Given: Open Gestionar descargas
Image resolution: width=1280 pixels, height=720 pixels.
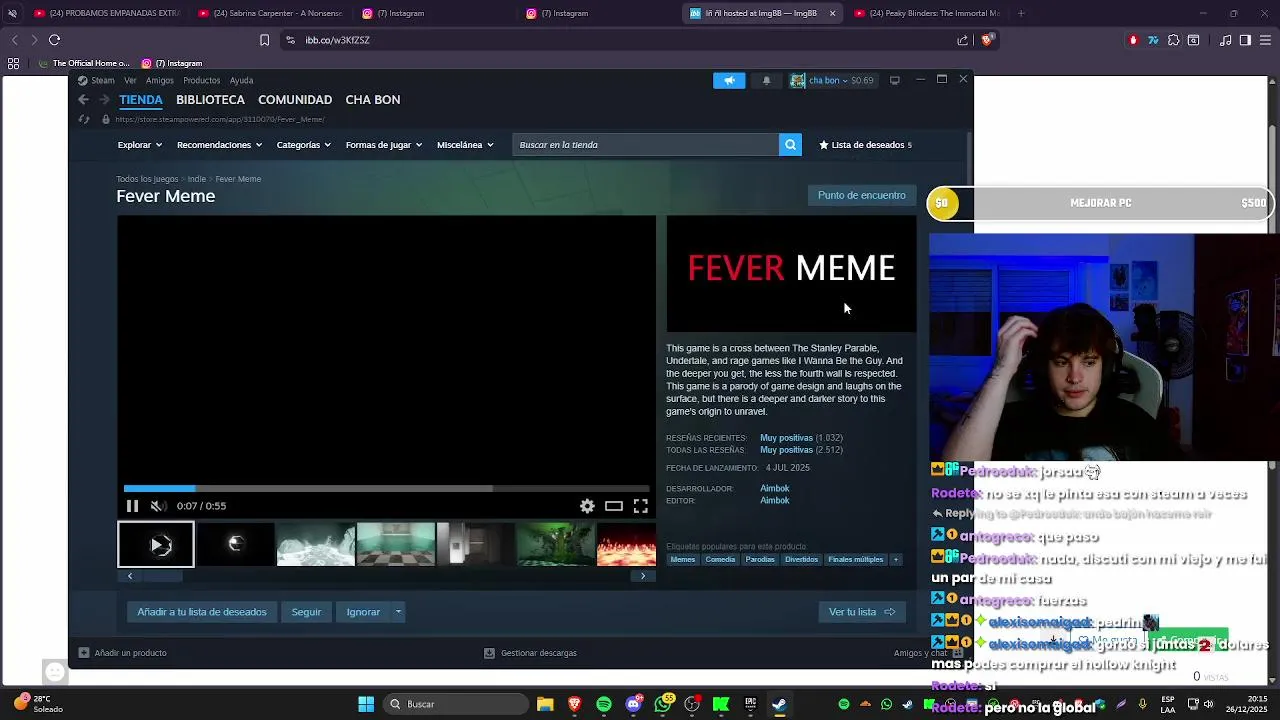Looking at the screenshot, I should point(530,653).
